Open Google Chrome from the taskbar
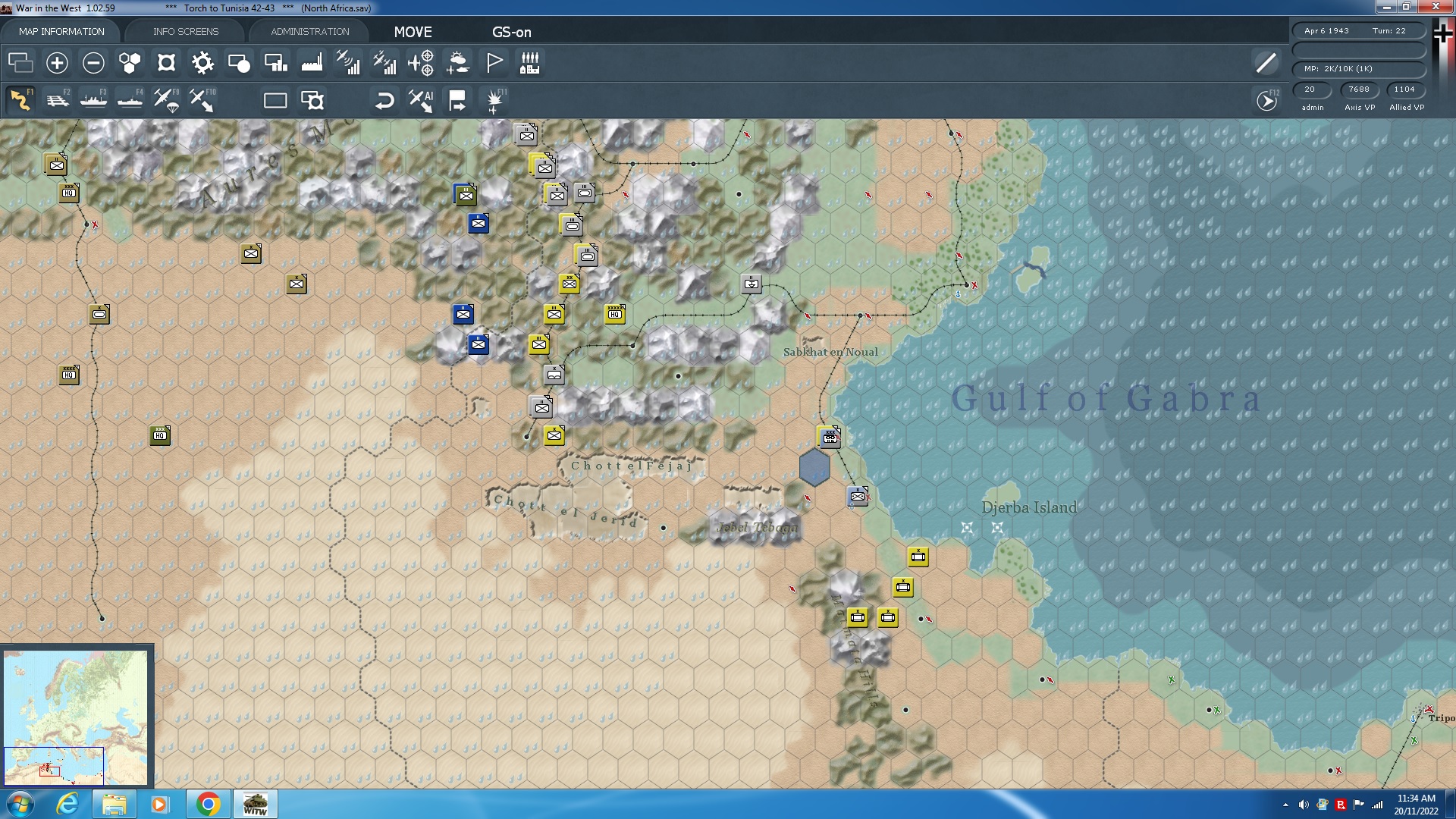The image size is (1456, 819). point(209,804)
